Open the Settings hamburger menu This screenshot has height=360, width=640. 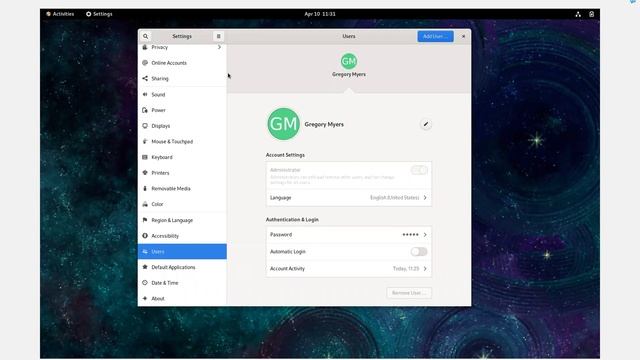218,36
